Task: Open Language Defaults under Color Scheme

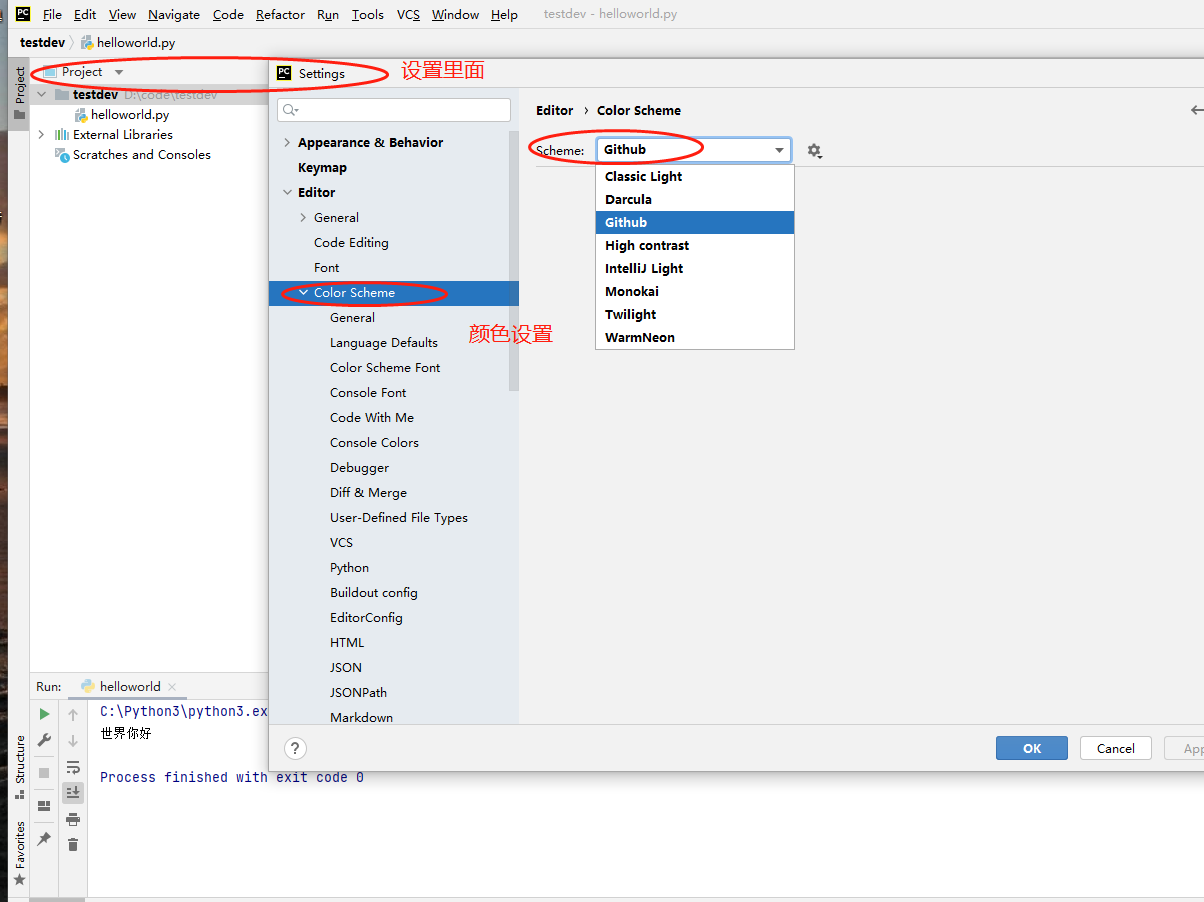Action: pyautogui.click(x=384, y=342)
